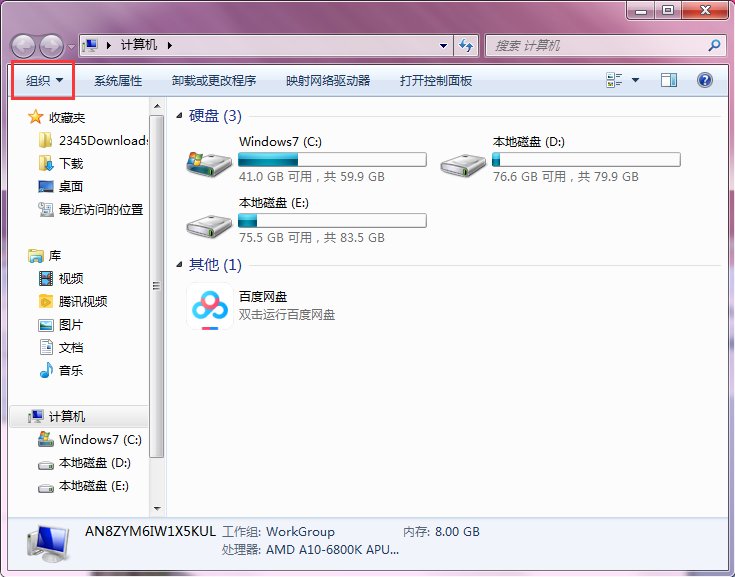Open 下载 in the favorites list
The height and width of the screenshot is (577, 735).
click(x=61, y=163)
